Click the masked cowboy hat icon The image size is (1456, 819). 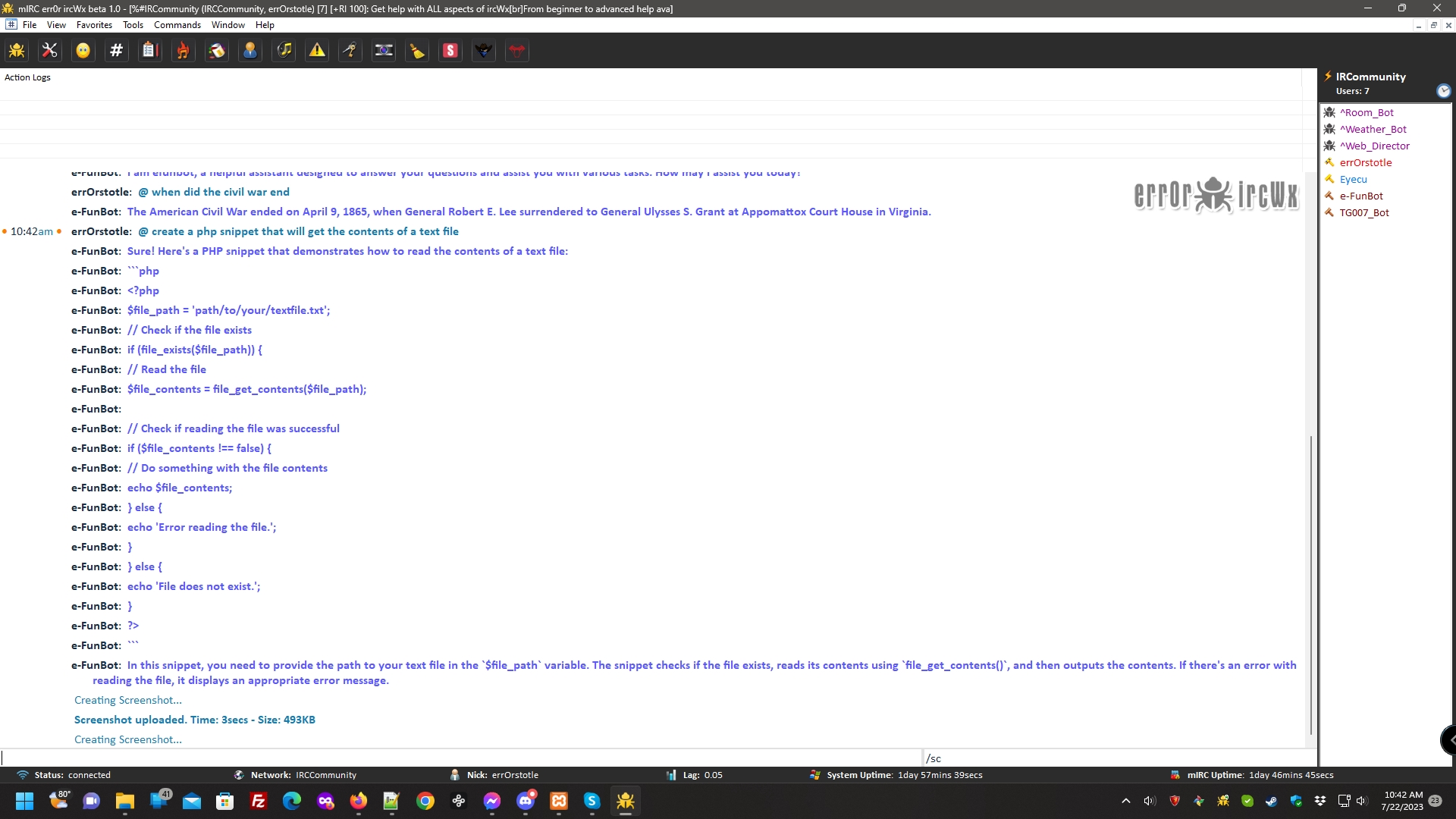pyautogui.click(x=484, y=51)
